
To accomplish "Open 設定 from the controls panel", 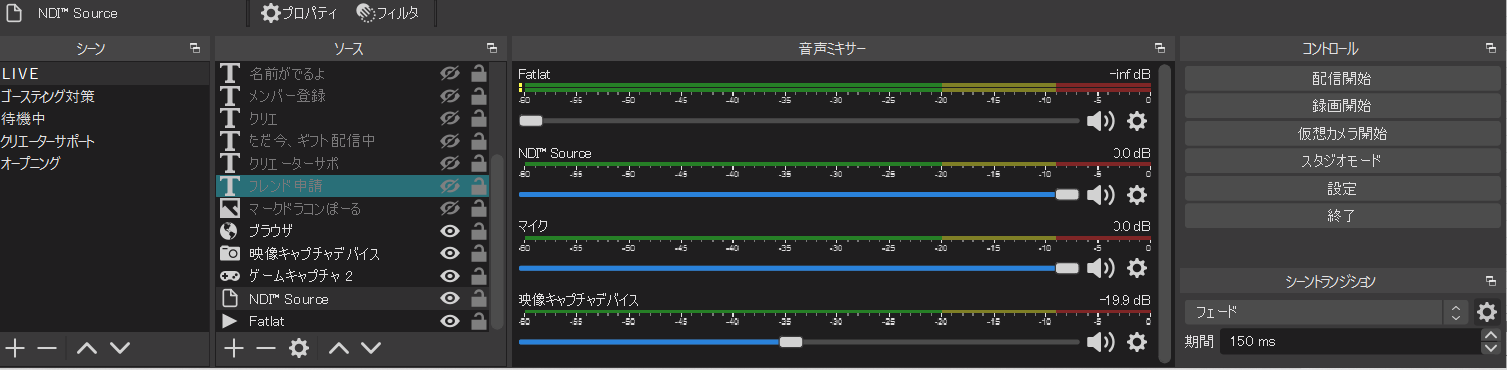I will [1341, 188].
